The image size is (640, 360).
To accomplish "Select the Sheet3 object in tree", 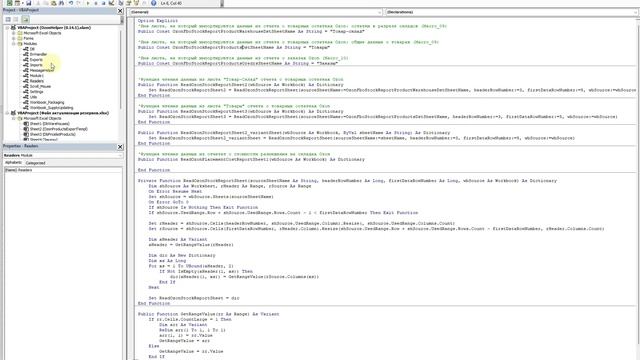I will coord(52,134).
